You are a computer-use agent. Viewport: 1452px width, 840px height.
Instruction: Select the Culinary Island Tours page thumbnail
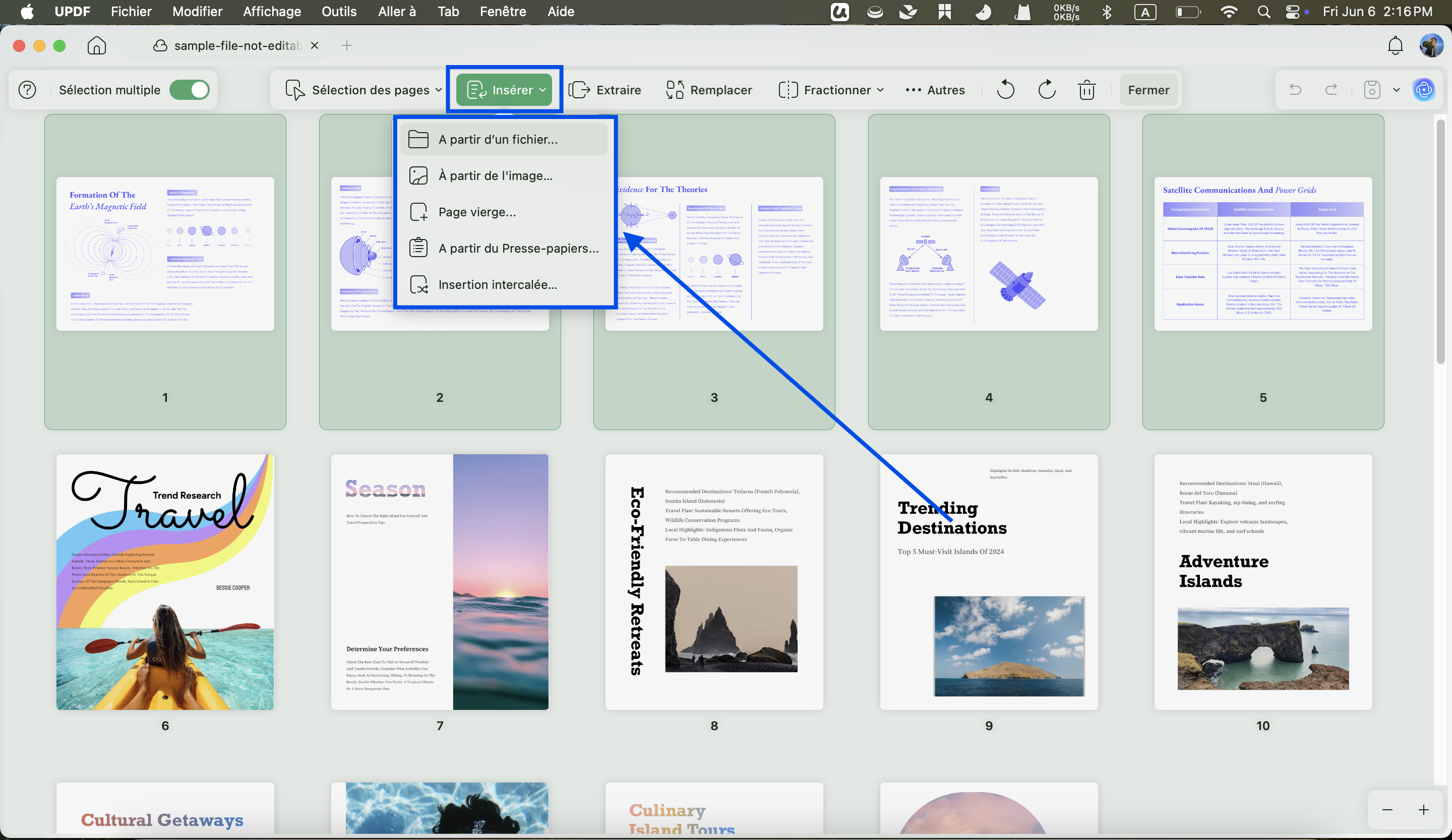(714, 808)
